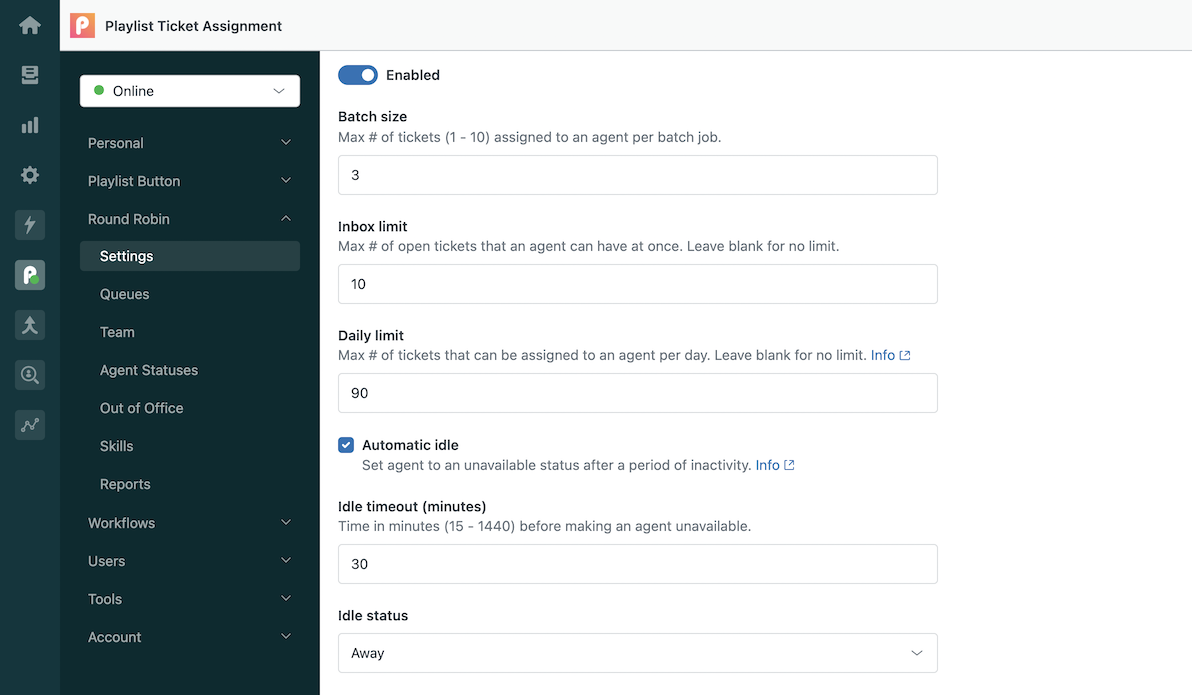The height and width of the screenshot is (695, 1192).
Task: Click the Home icon in left rail
Action: [x=30, y=26]
